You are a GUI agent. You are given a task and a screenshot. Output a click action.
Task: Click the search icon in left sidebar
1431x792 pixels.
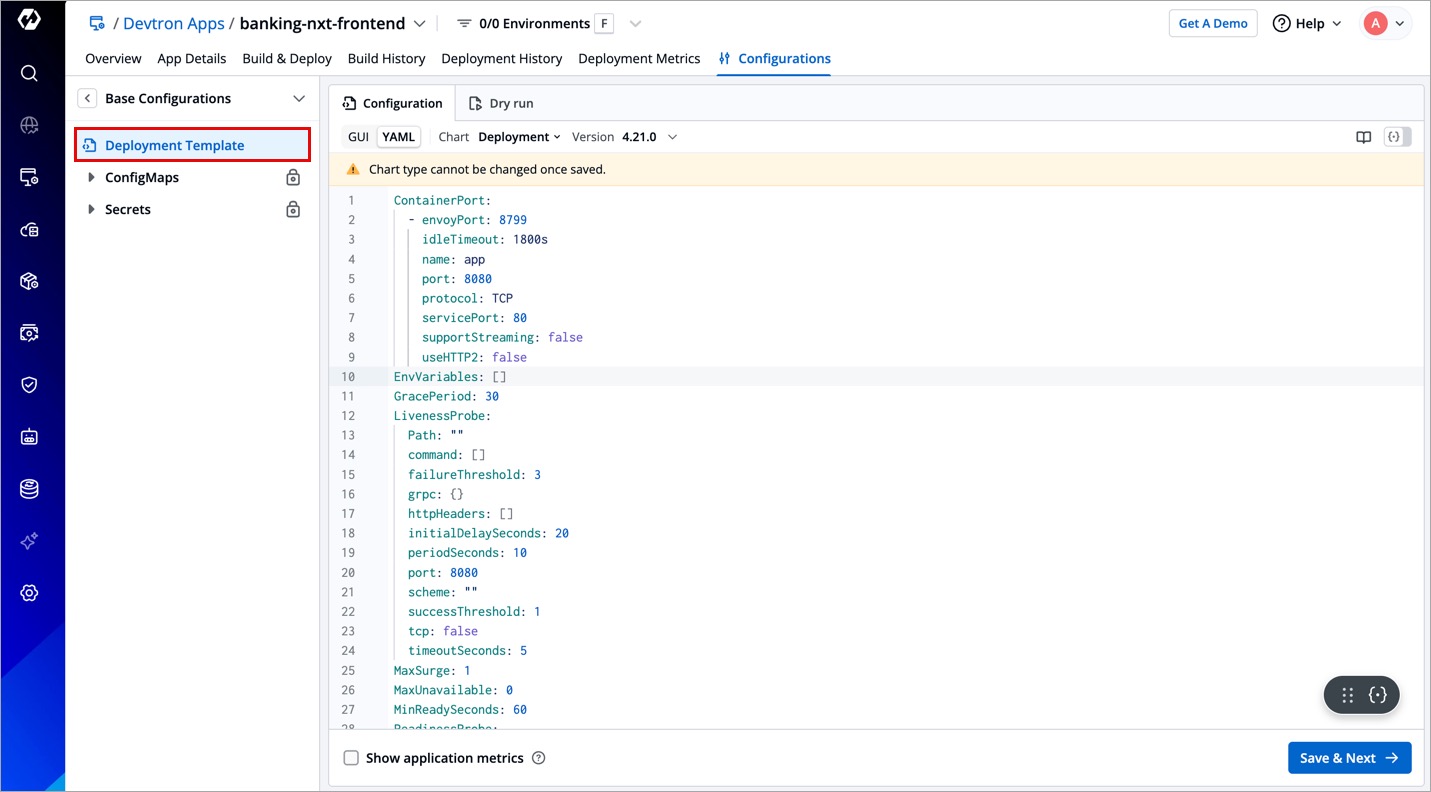point(29,73)
